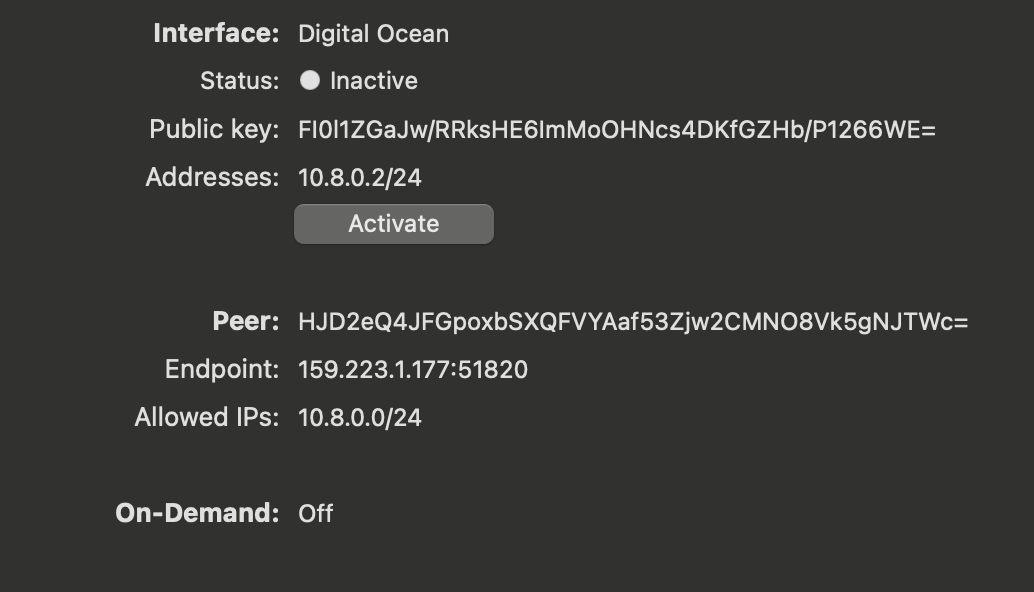Click the Public key label
1034x592 pixels.
217,129
